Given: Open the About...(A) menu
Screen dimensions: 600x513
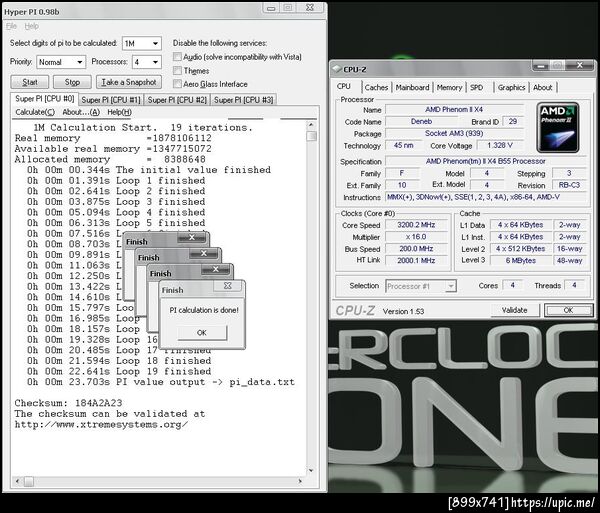Looking at the screenshot, I should [81, 112].
